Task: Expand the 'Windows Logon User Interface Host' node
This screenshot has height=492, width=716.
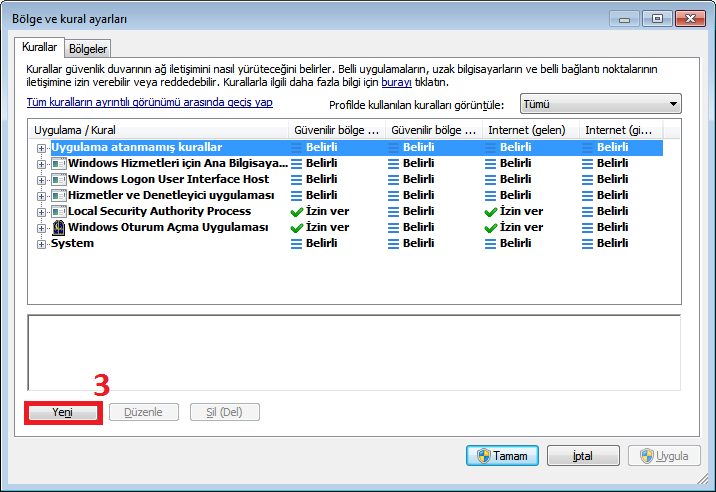Action: [41, 180]
